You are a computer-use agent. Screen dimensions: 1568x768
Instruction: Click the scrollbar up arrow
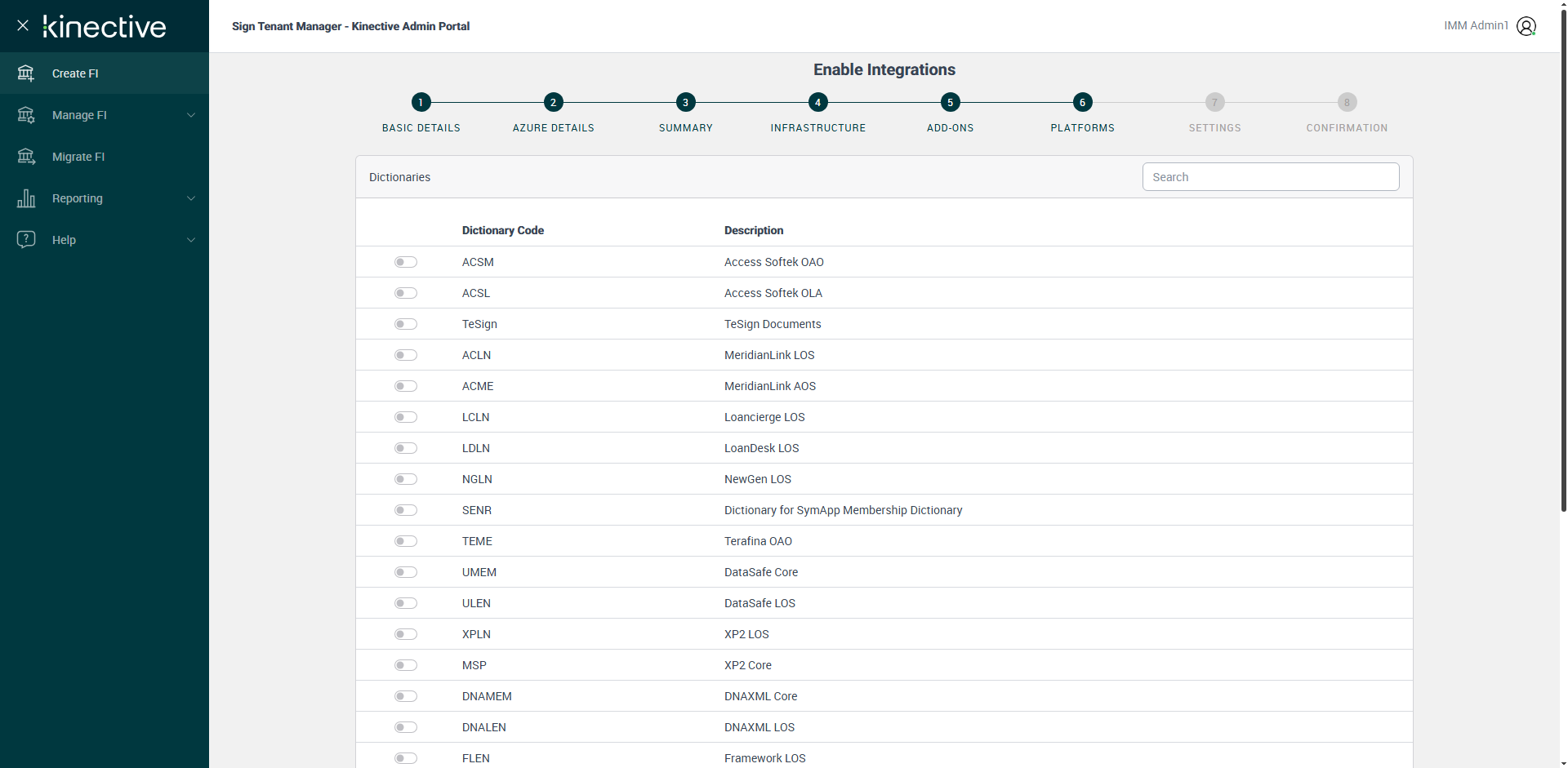tap(1563, 5)
